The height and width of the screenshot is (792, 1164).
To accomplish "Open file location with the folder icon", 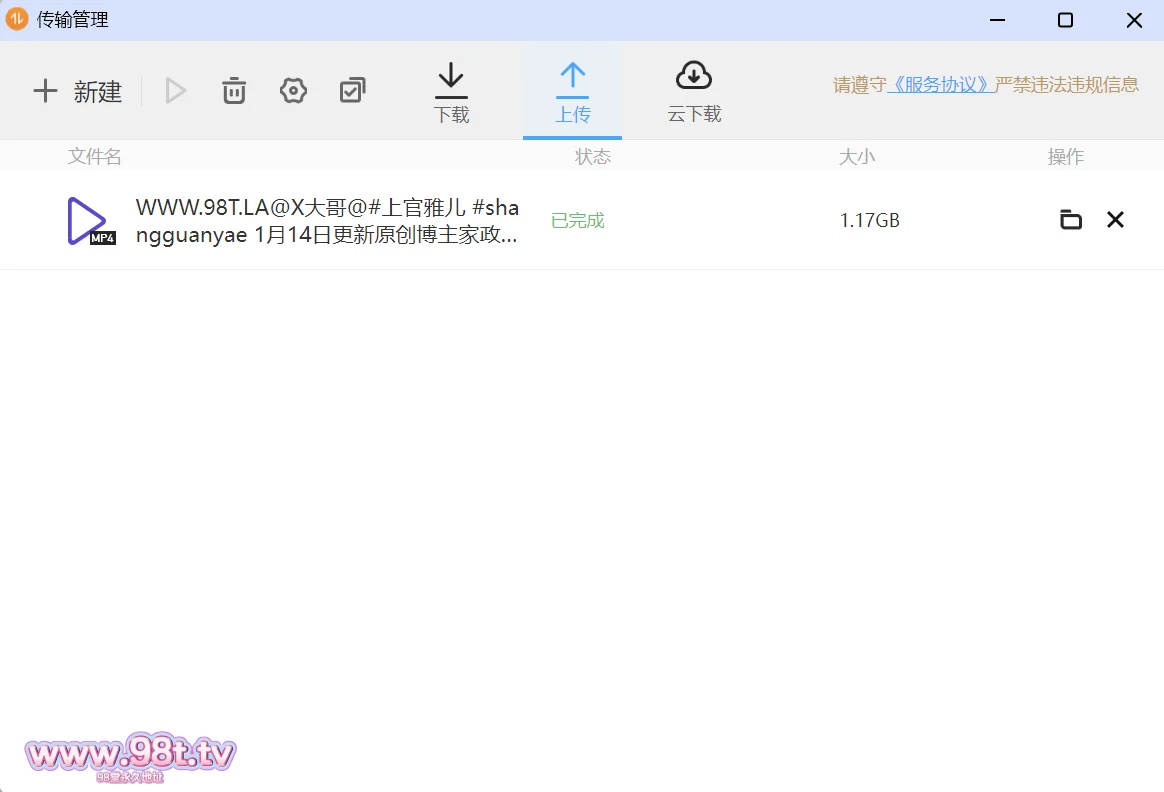I will (x=1070, y=220).
